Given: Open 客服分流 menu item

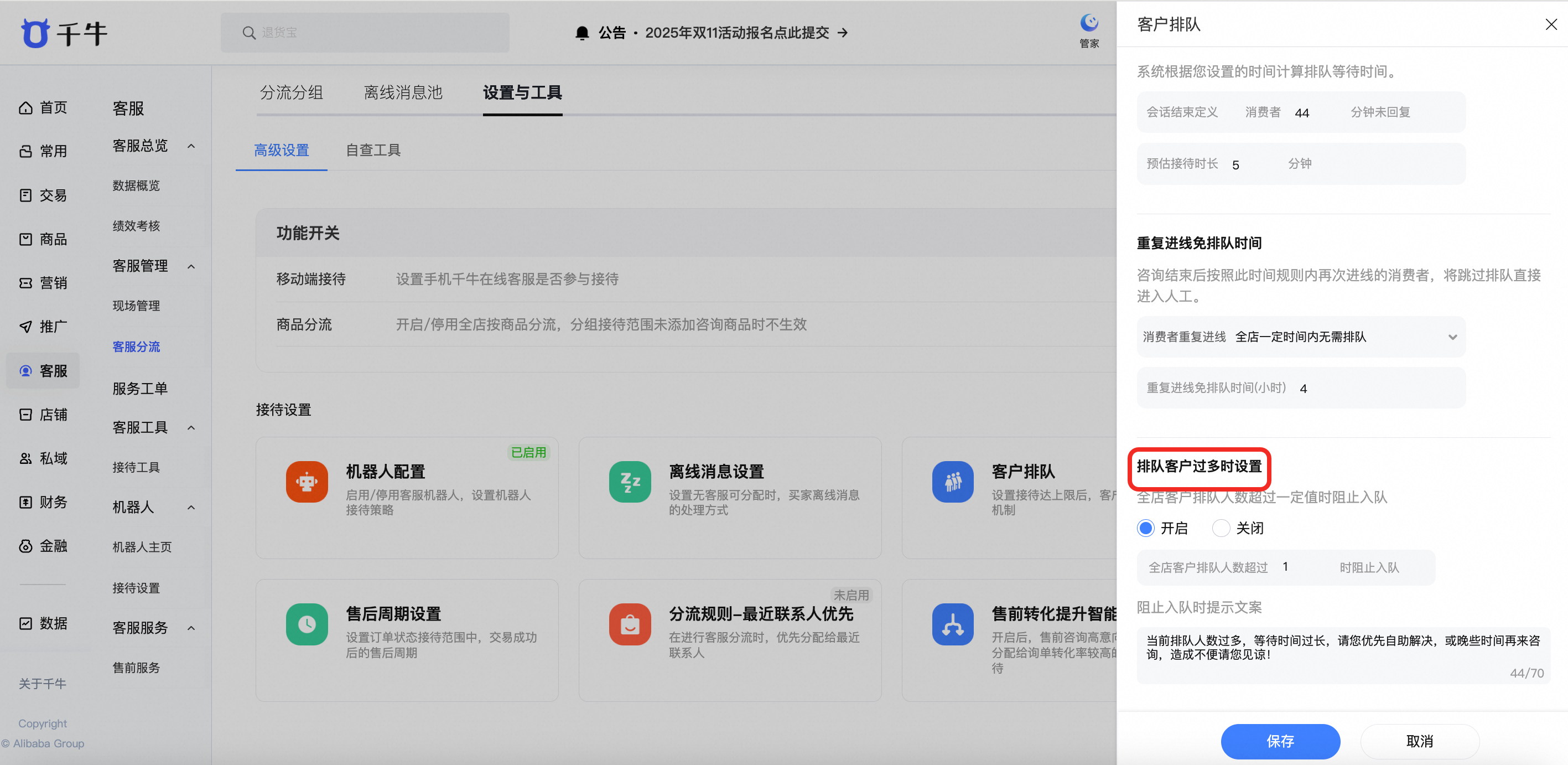Looking at the screenshot, I should coord(136,347).
